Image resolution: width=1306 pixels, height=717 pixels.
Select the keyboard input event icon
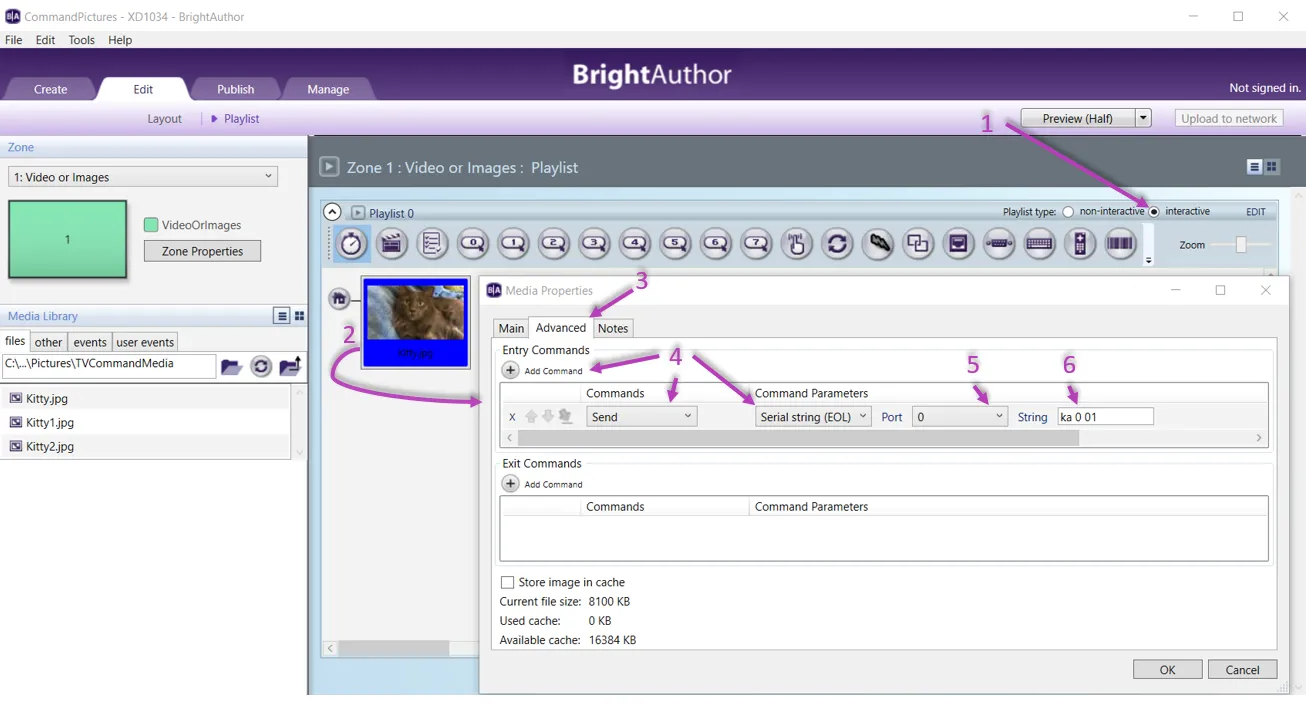pos(1039,243)
